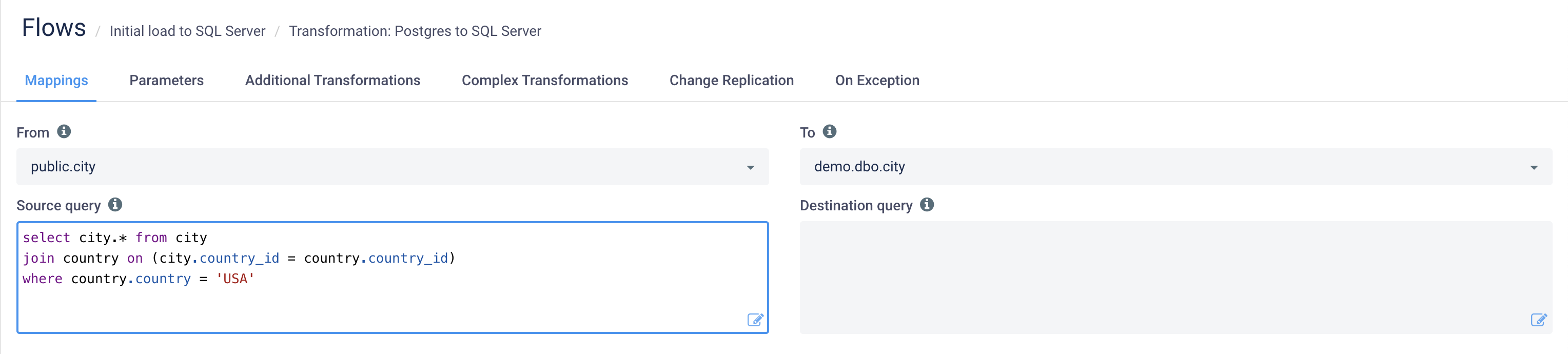The image size is (1568, 354).
Task: Click the Source query label
Action: click(x=58, y=206)
